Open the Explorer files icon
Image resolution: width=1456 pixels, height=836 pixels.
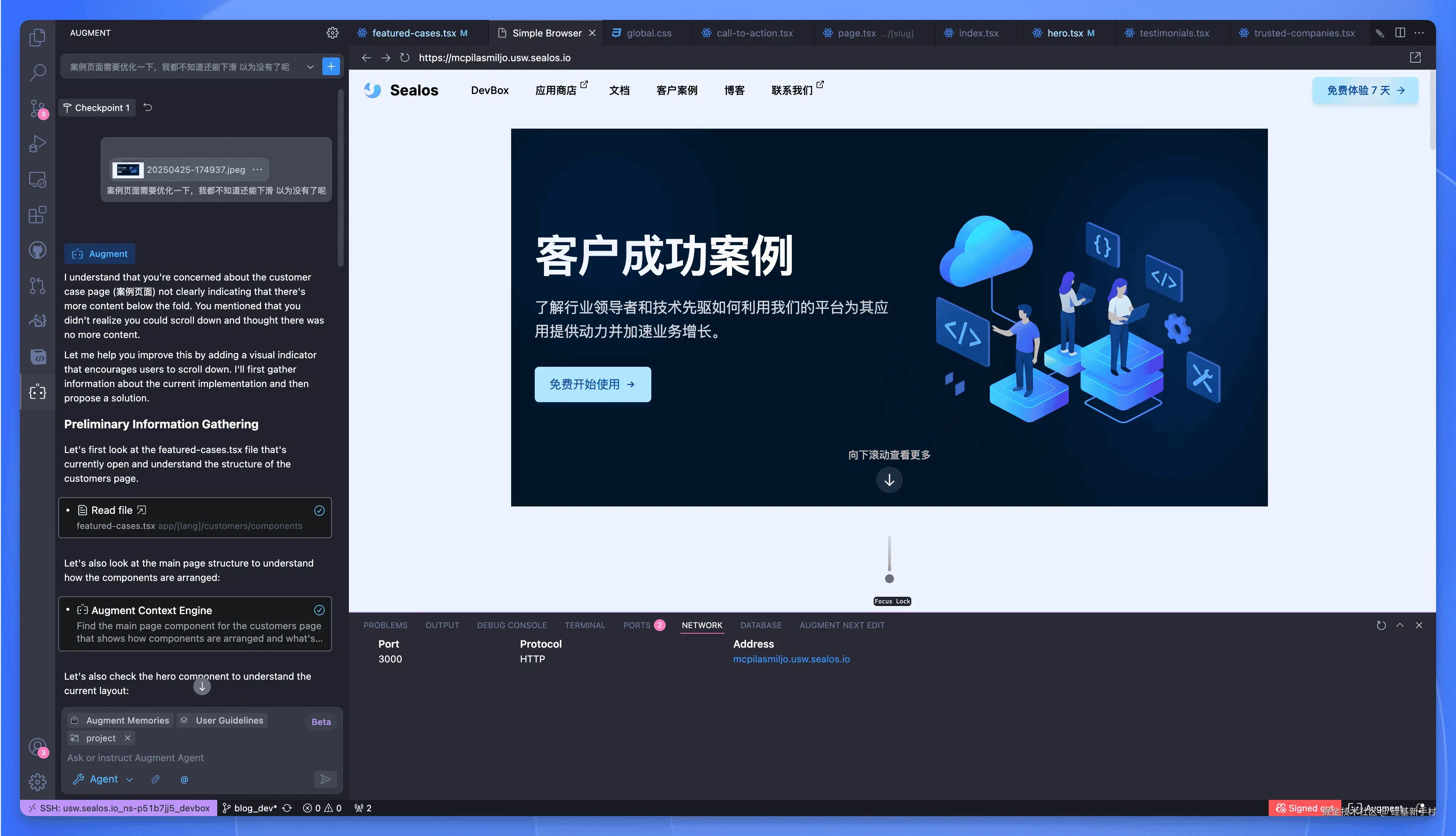point(37,37)
